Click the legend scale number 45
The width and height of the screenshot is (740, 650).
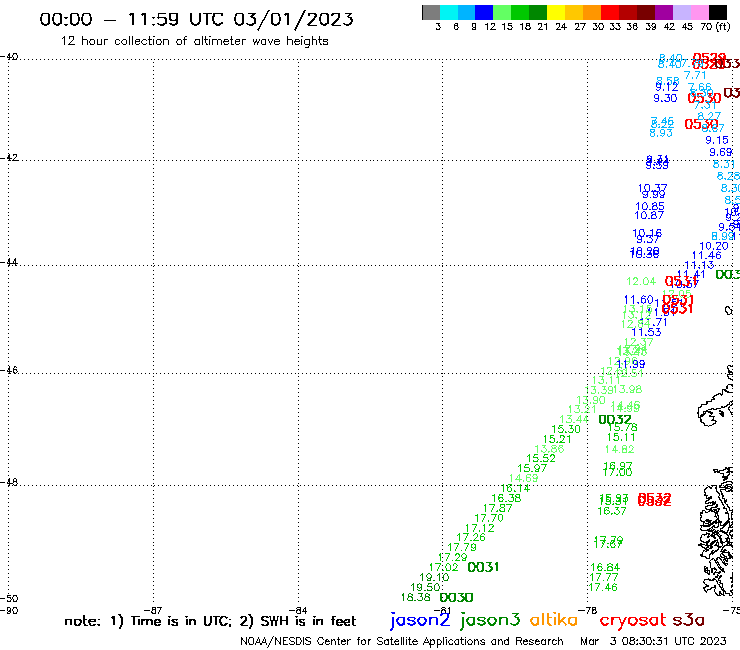click(x=687, y=26)
